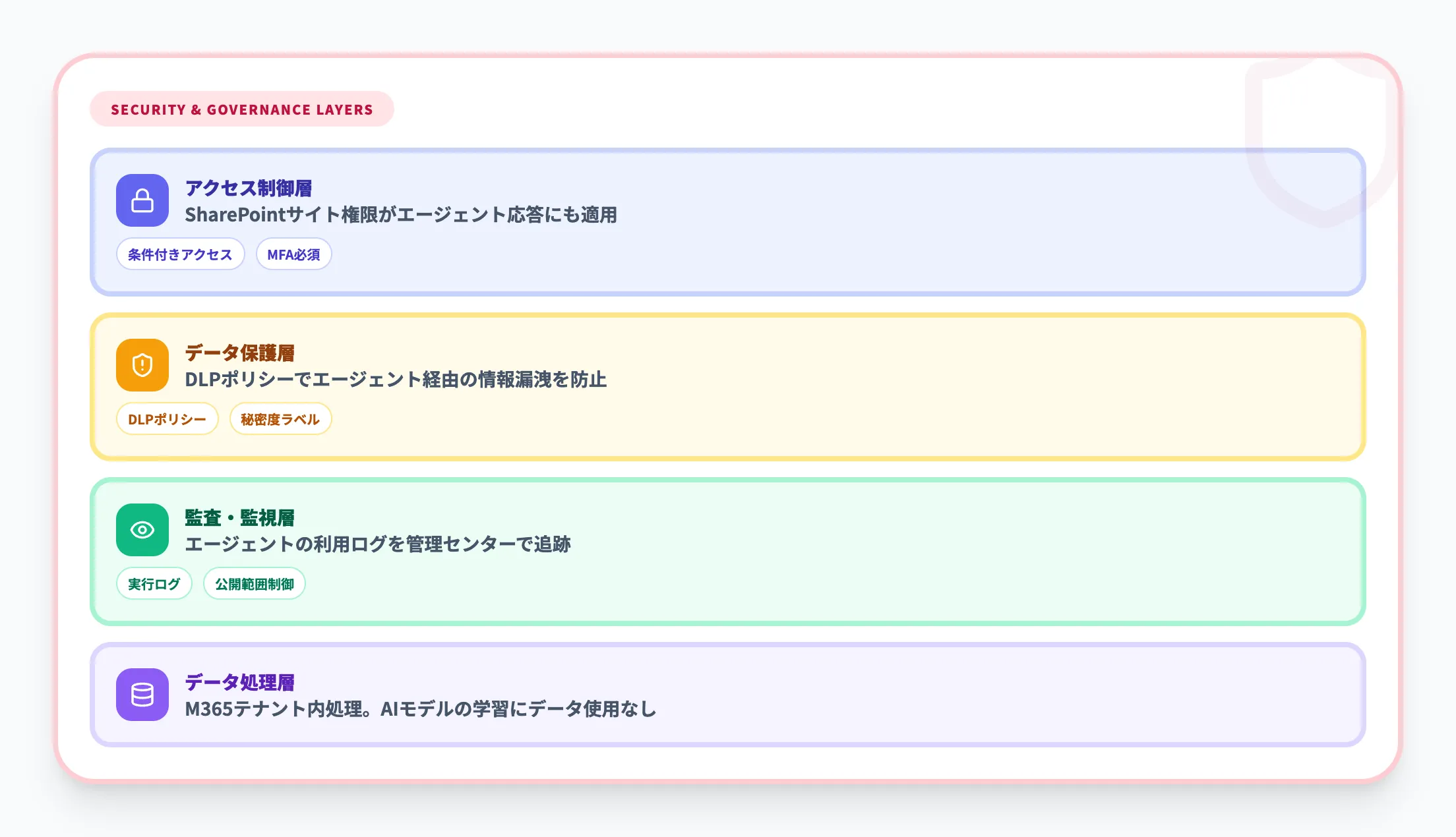The height and width of the screenshot is (837, 1456).
Task: Select the 実行ログ tag
Action: coord(154,584)
